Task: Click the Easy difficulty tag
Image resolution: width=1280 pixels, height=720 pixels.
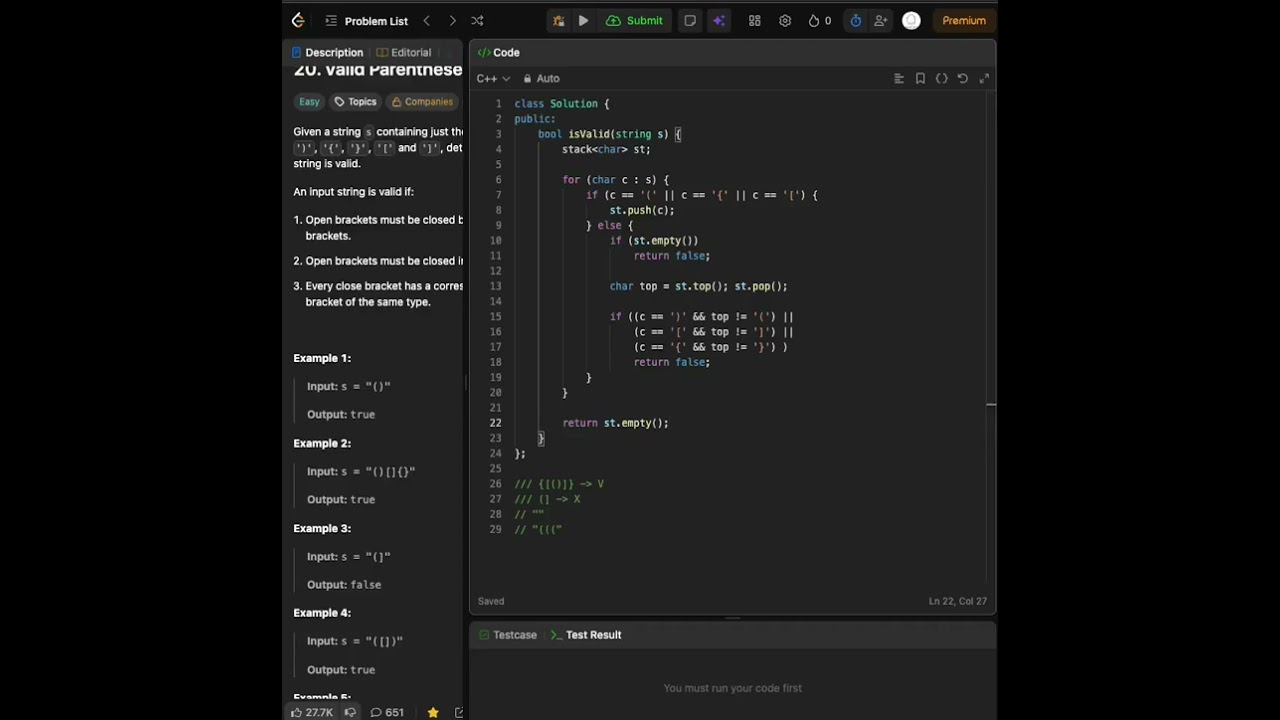Action: pyautogui.click(x=309, y=102)
